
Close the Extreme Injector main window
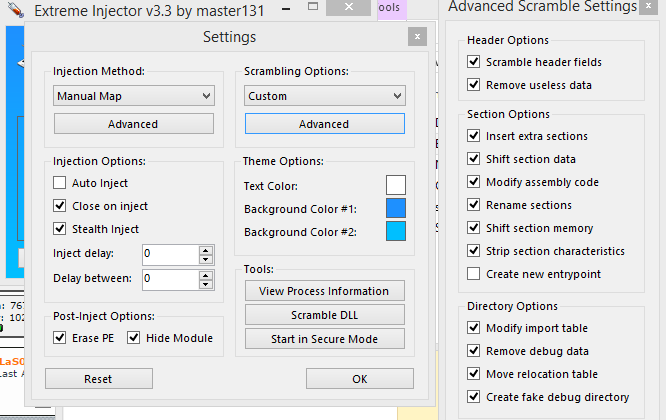click(x=349, y=7)
